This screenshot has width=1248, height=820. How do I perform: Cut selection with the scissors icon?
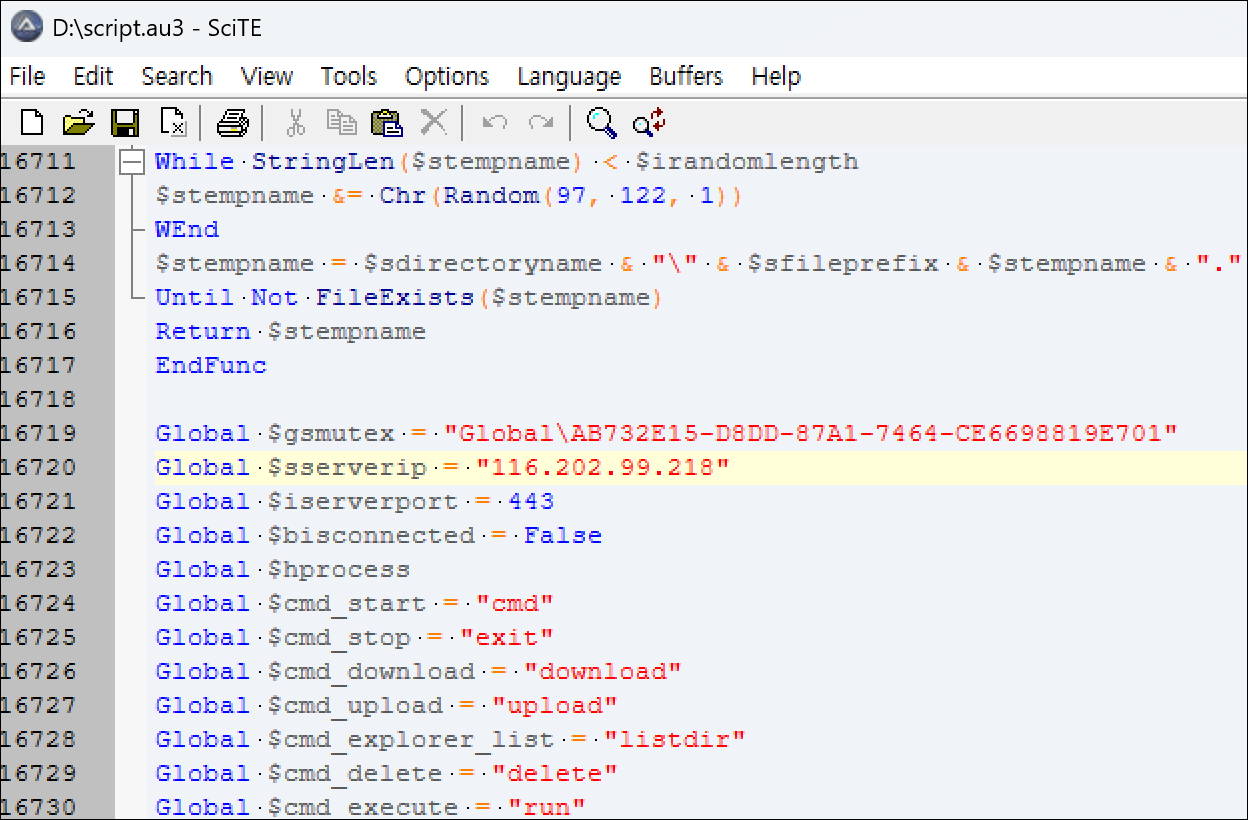pyautogui.click(x=295, y=123)
